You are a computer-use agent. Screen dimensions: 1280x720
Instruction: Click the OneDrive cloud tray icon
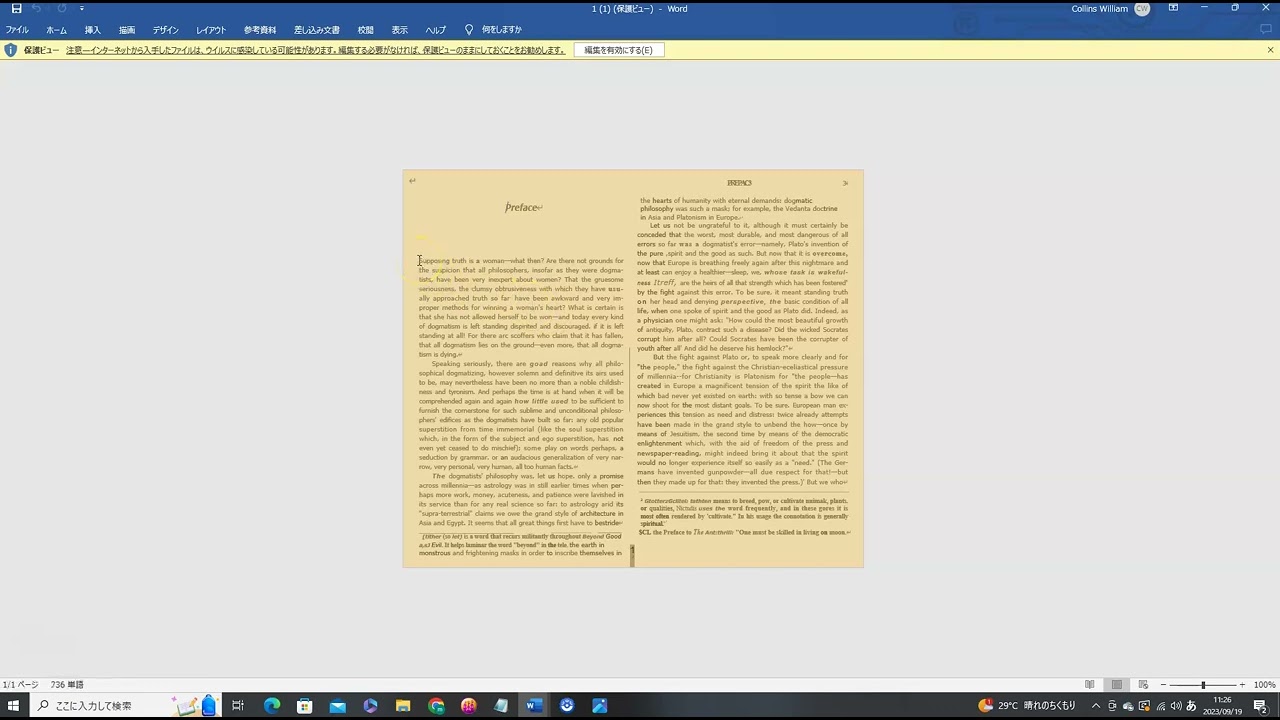1128,706
